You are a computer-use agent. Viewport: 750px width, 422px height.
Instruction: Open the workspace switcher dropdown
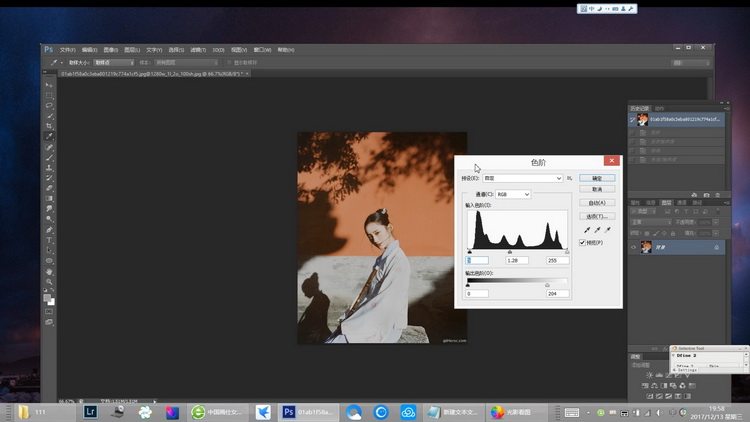click(691, 63)
